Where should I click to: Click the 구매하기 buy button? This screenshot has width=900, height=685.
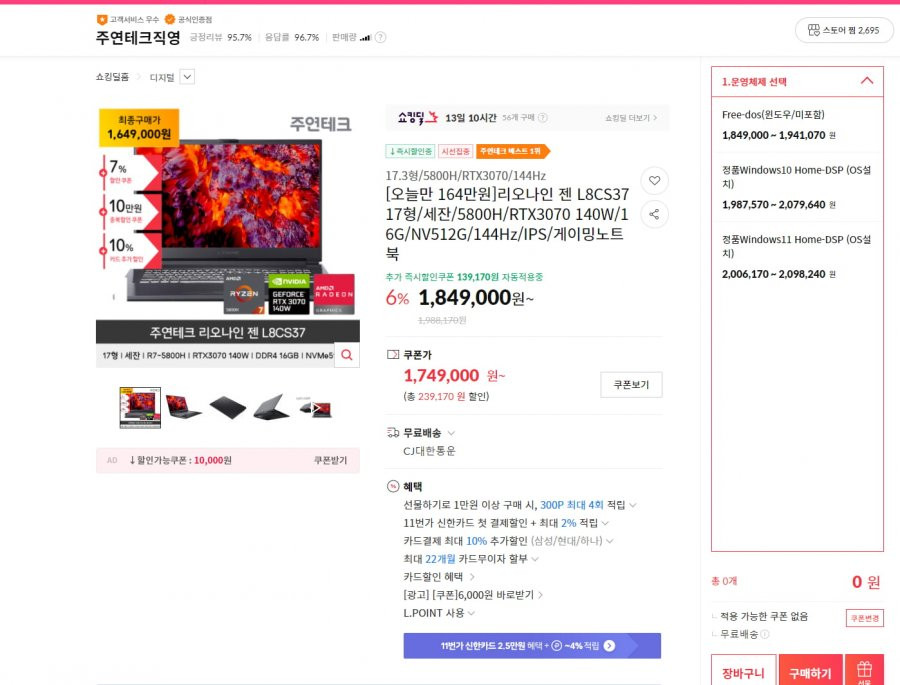pyautogui.click(x=810, y=671)
